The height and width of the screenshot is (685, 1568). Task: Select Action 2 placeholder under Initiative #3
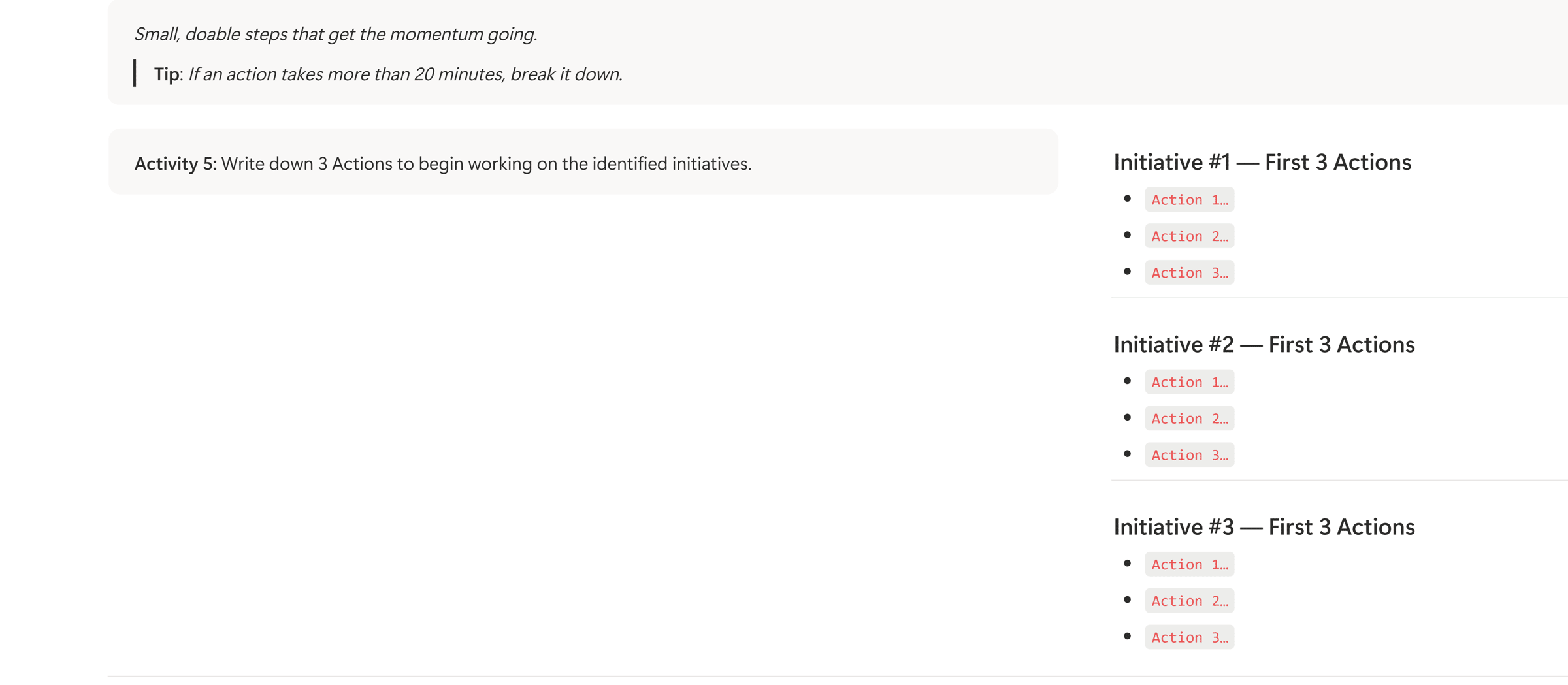click(x=1189, y=601)
